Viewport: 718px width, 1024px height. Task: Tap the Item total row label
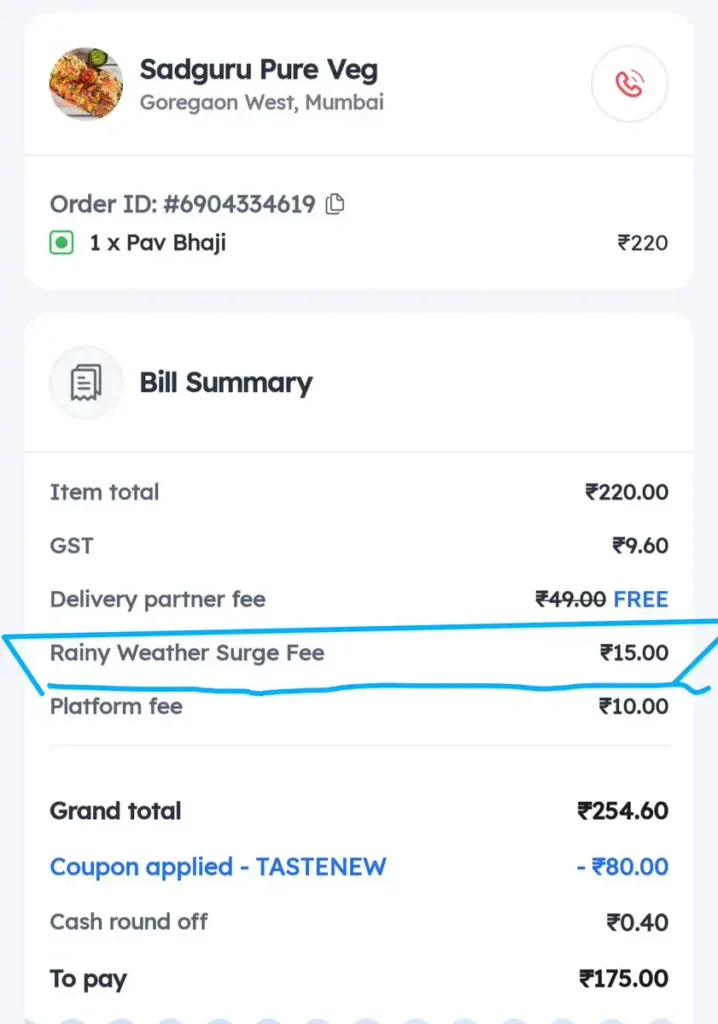coord(105,492)
